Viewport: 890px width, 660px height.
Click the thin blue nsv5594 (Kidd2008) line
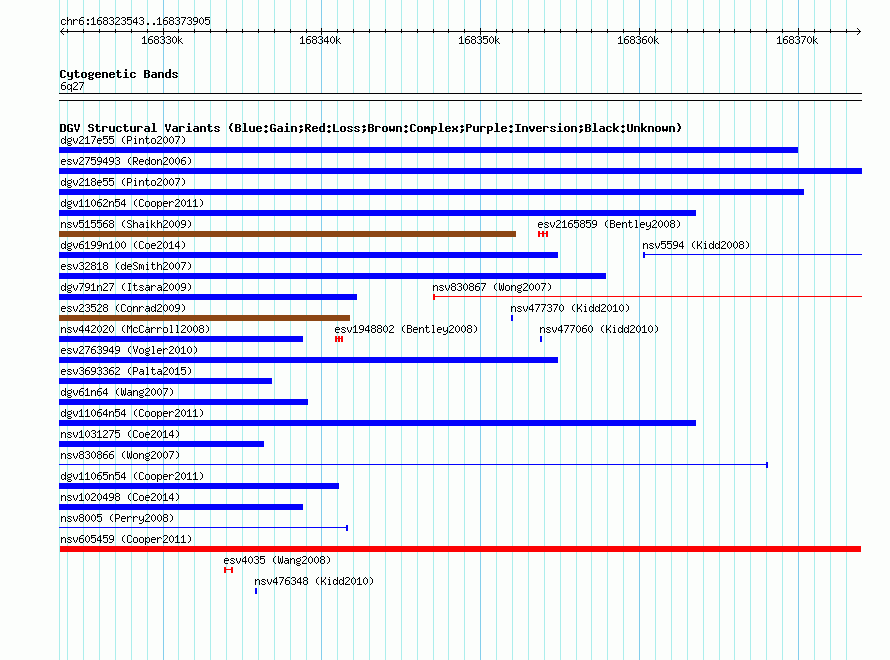point(753,255)
